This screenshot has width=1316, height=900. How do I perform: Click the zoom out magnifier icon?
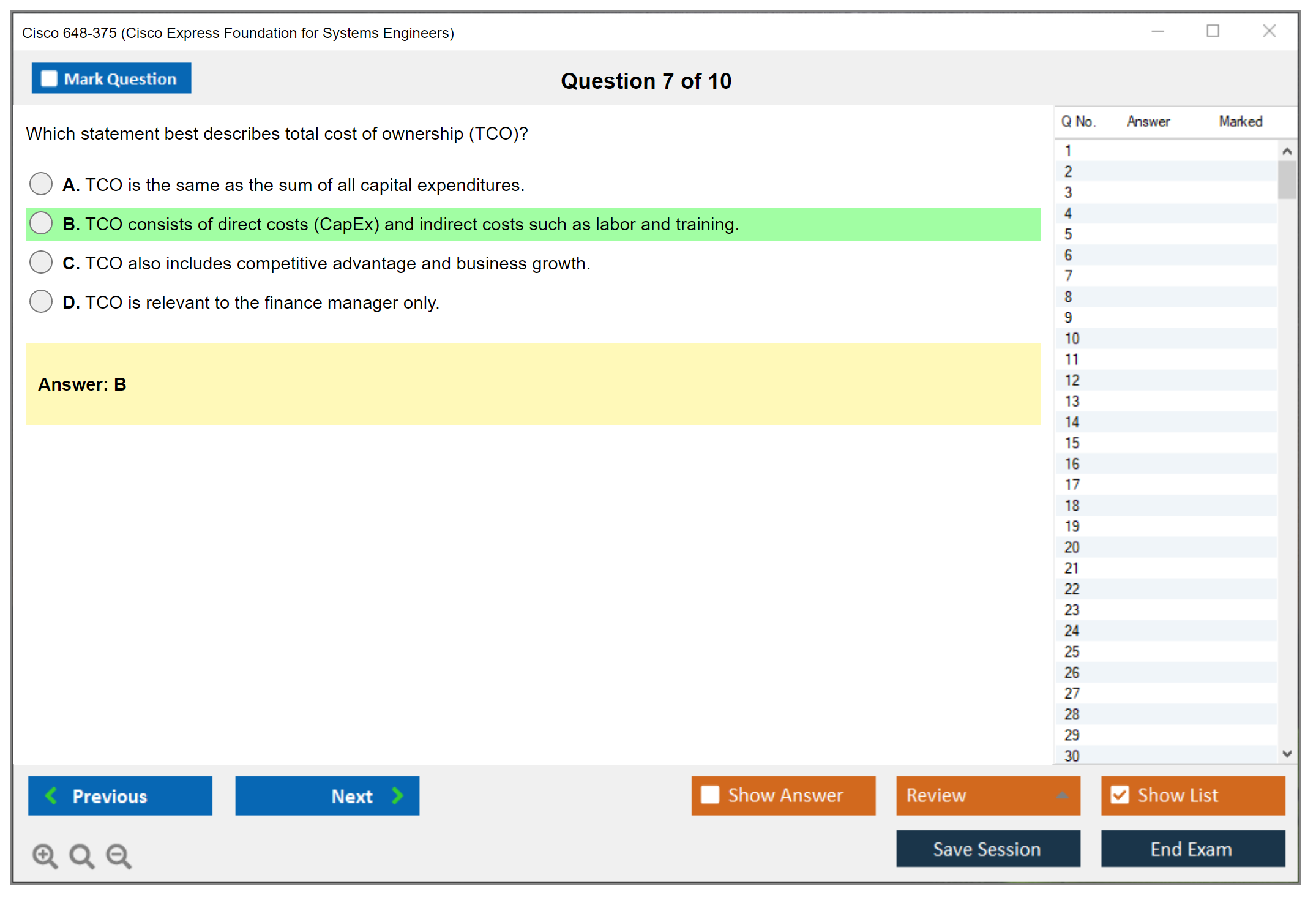coord(118,855)
